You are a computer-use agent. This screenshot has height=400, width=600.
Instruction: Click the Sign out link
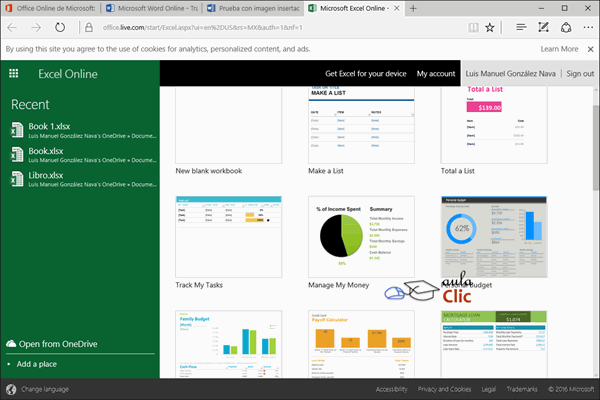tap(580, 74)
